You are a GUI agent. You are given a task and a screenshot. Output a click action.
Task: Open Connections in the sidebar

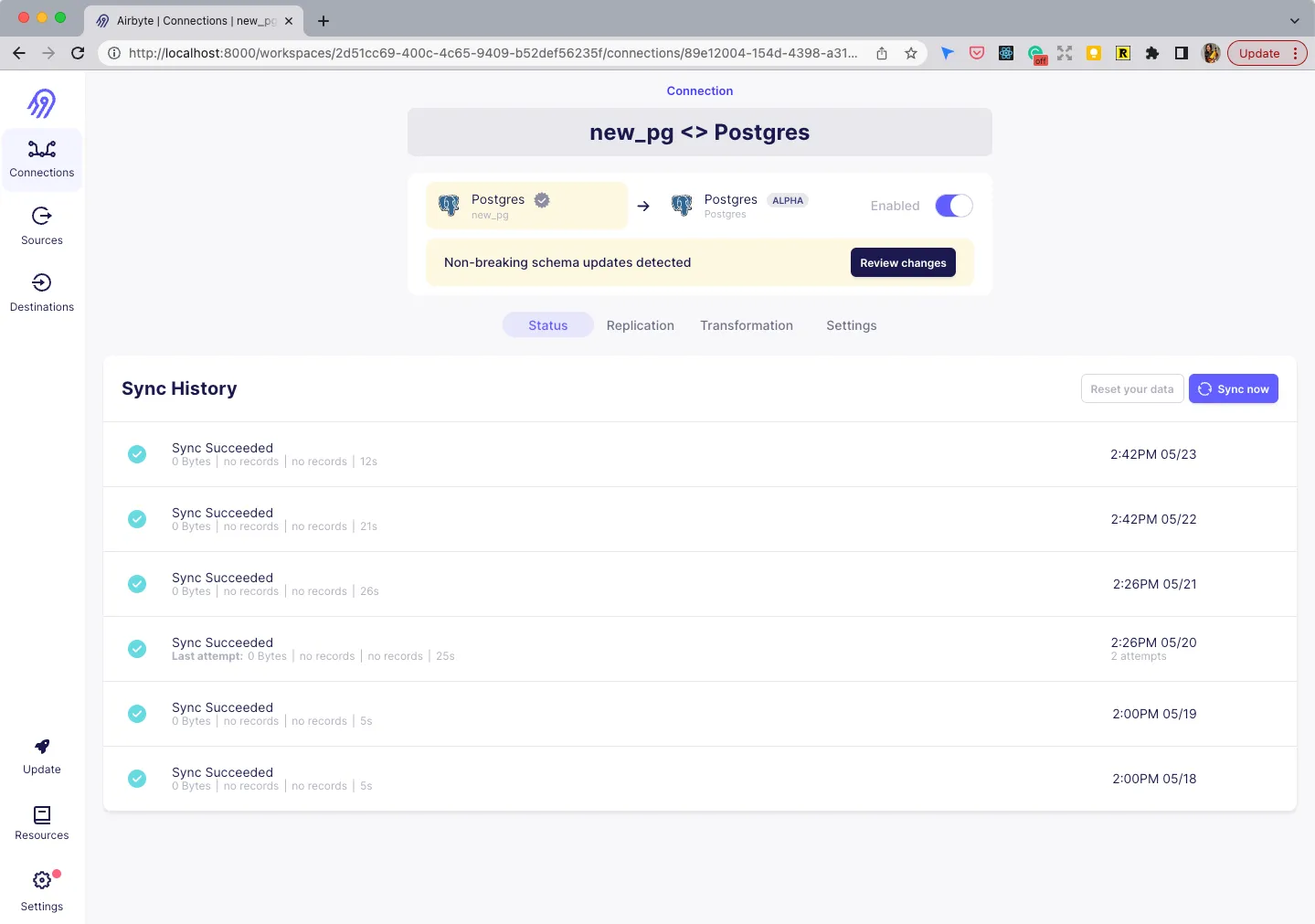42,160
